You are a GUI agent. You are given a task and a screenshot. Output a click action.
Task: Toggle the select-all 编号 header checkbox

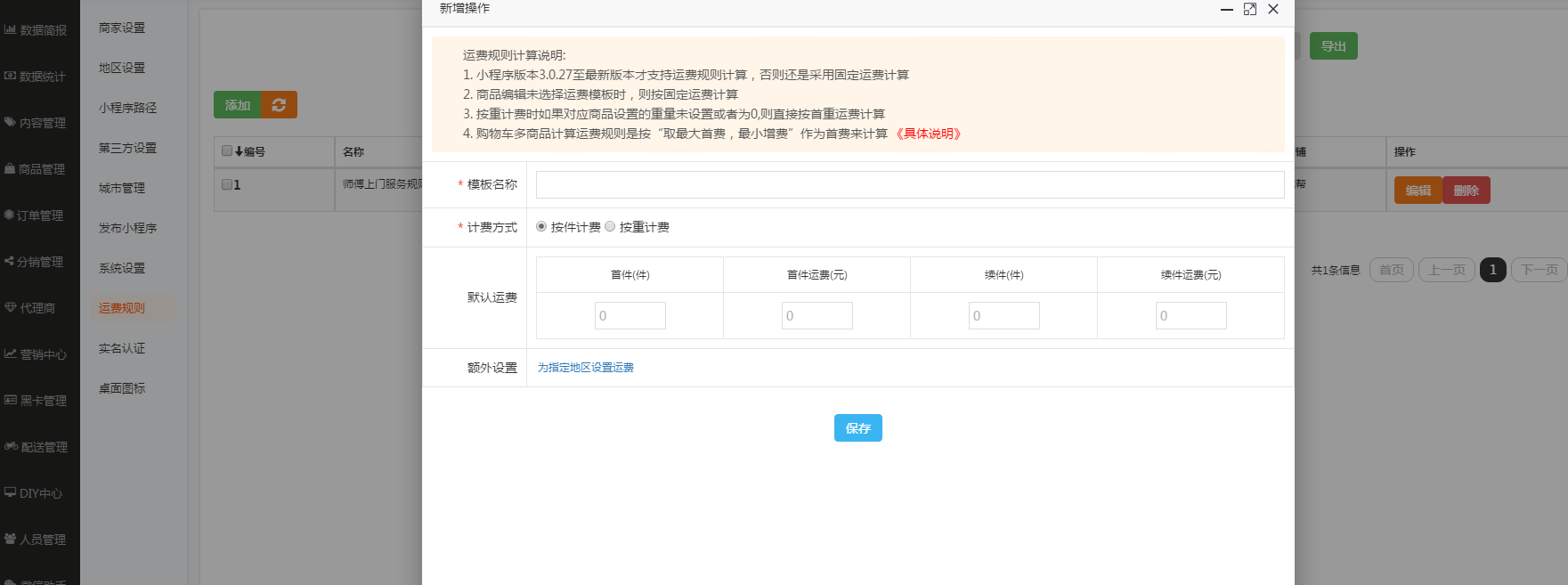[x=227, y=151]
